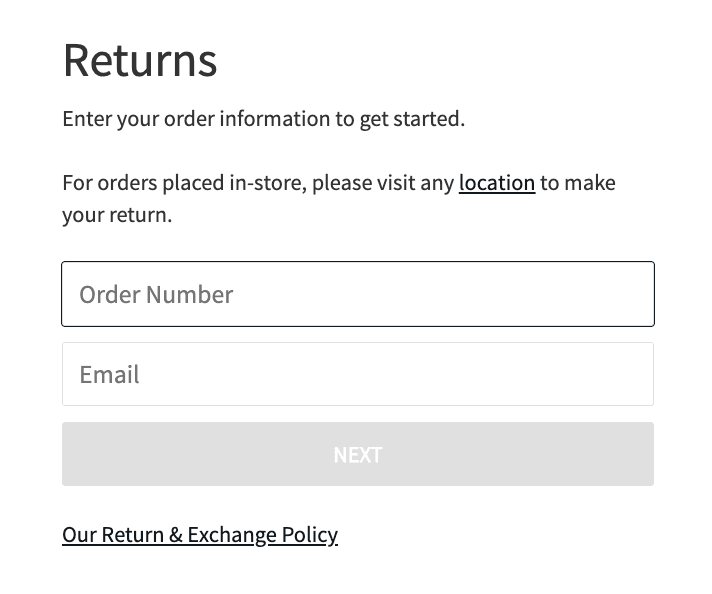Focus the Email text field
This screenshot has height=594, width=712.
tap(357, 374)
